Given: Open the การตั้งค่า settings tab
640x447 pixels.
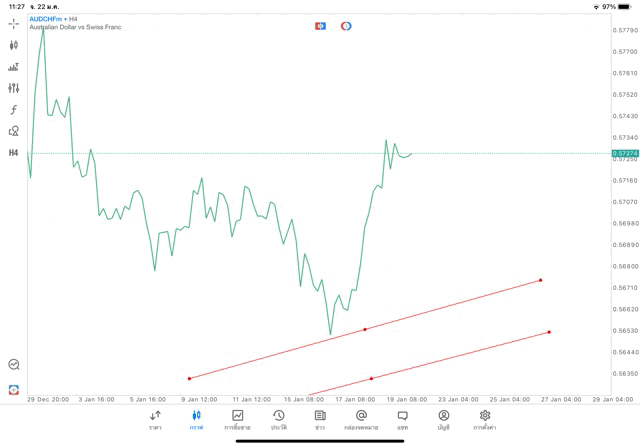Looking at the screenshot, I should tap(485, 420).
